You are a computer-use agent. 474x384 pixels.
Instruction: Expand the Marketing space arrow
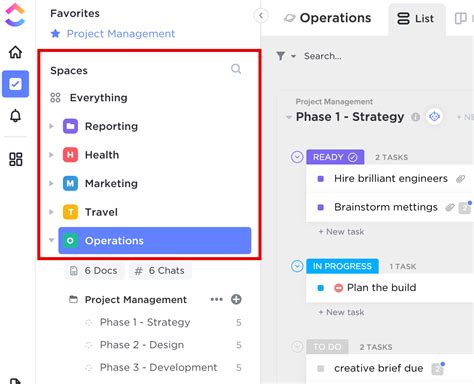(51, 183)
